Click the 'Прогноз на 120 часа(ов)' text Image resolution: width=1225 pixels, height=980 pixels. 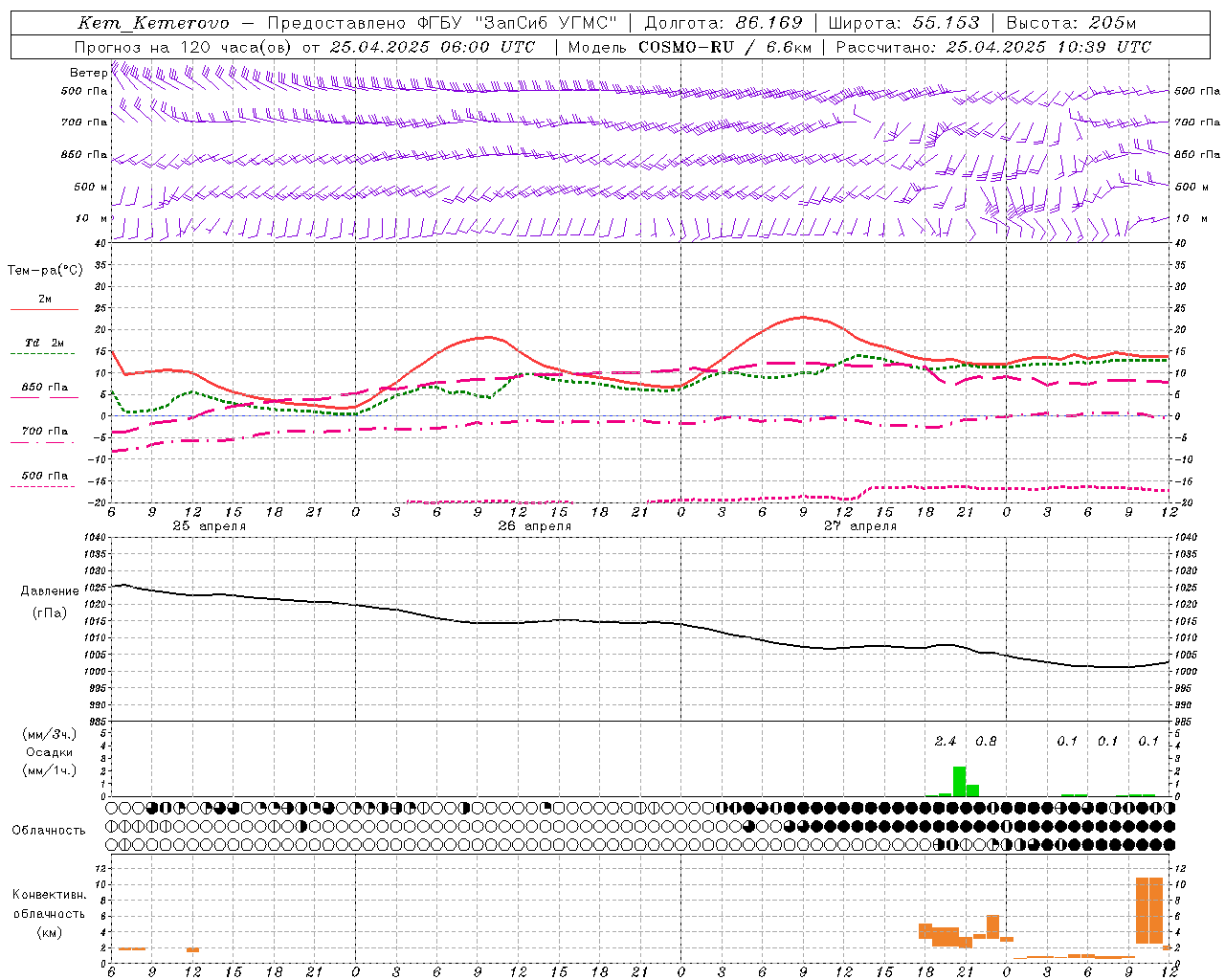(x=185, y=47)
